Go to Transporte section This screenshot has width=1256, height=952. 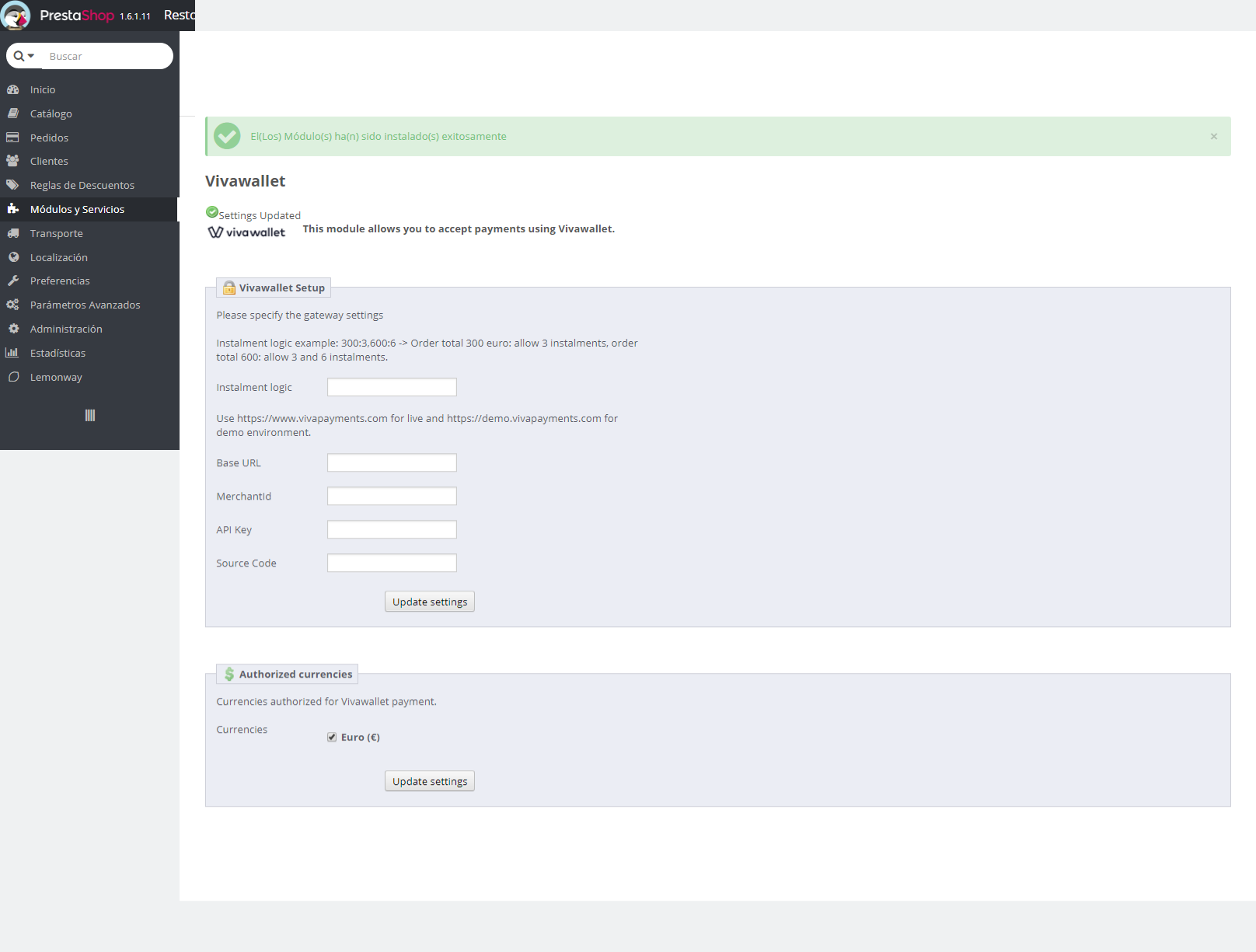pos(89,233)
